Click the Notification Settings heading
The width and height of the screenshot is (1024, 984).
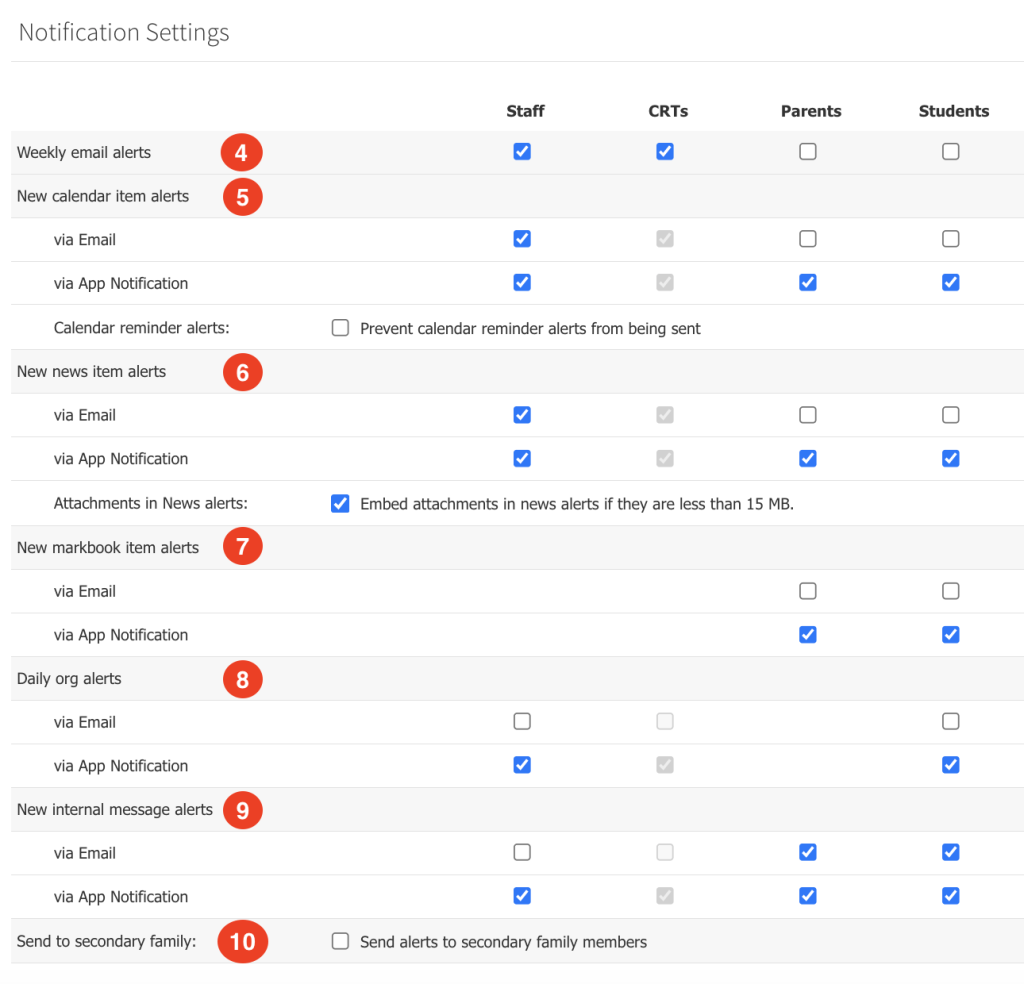coord(124,32)
